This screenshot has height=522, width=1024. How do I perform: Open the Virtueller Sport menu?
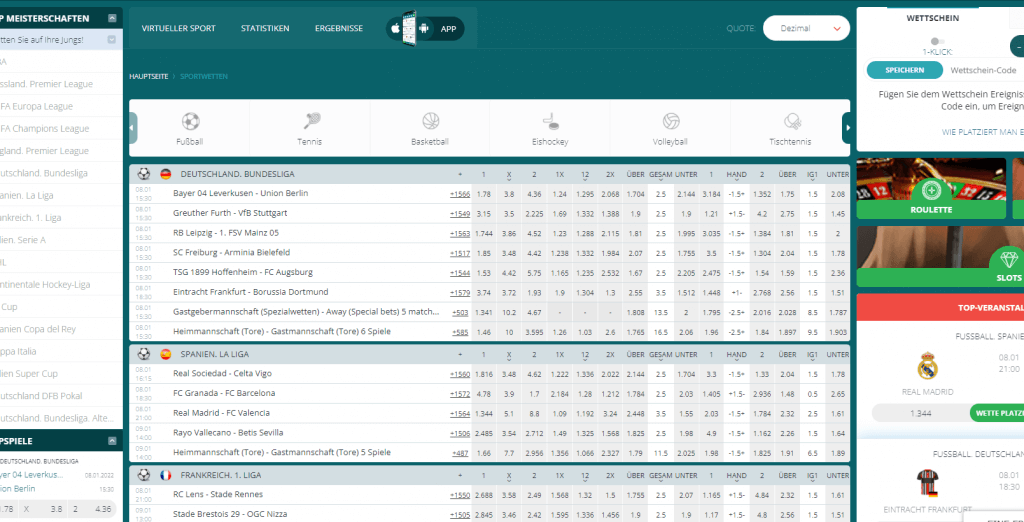178,29
